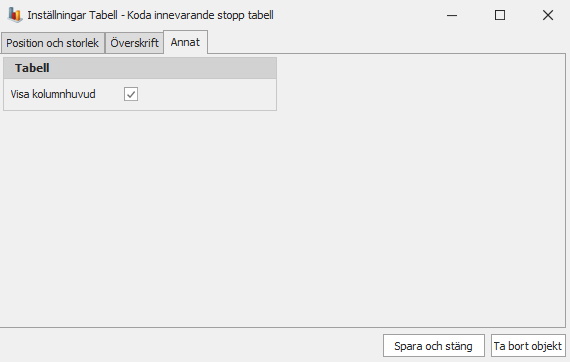570x362 pixels.
Task: Toggle the Visa kolumnhuvud checkbox
Action: [x=131, y=94]
